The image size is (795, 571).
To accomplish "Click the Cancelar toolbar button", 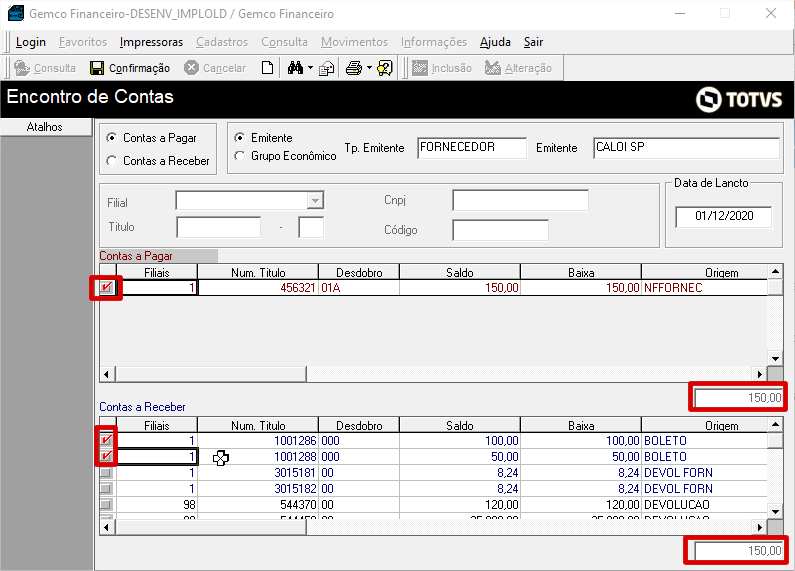I will pos(215,68).
